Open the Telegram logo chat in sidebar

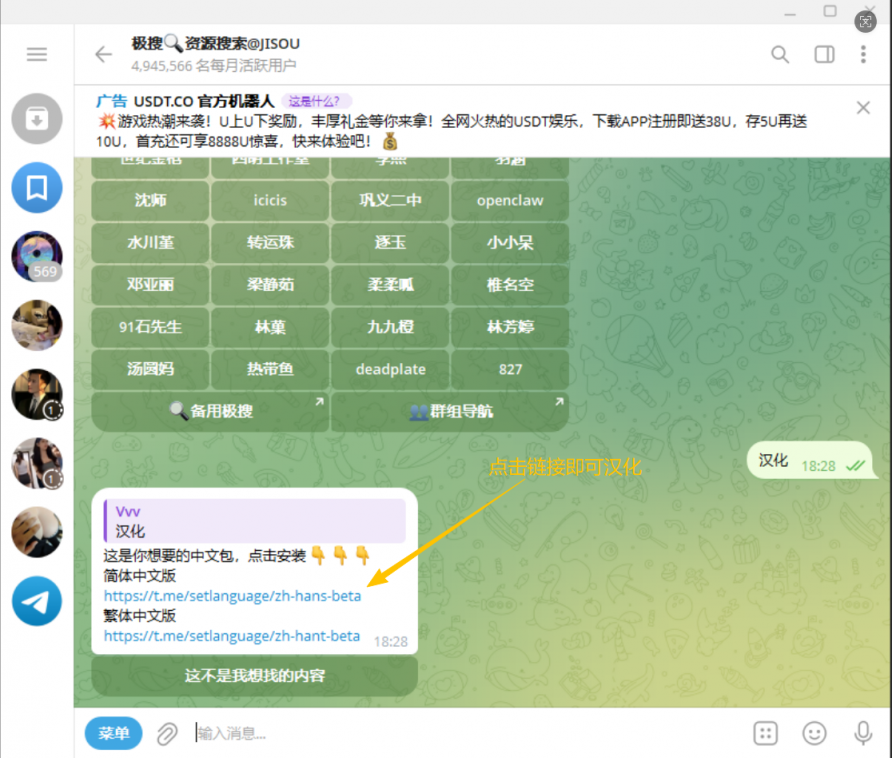(x=37, y=601)
